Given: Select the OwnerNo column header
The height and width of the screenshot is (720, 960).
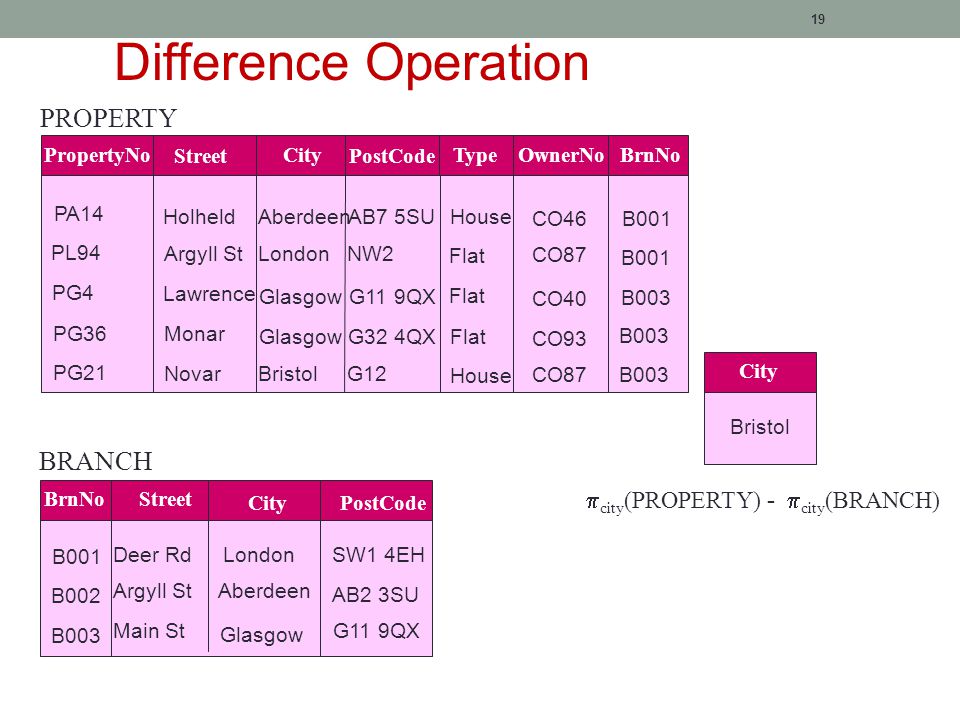Looking at the screenshot, I should pos(561,156).
